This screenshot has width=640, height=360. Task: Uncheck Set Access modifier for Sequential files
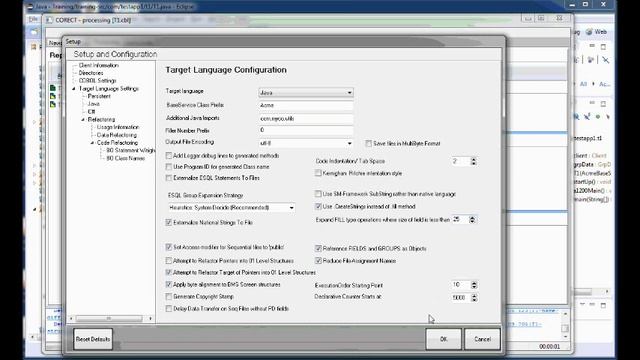click(x=169, y=247)
